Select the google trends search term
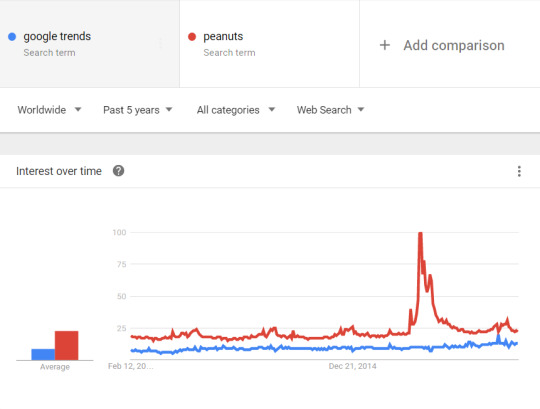The height and width of the screenshot is (409, 540). (90, 44)
